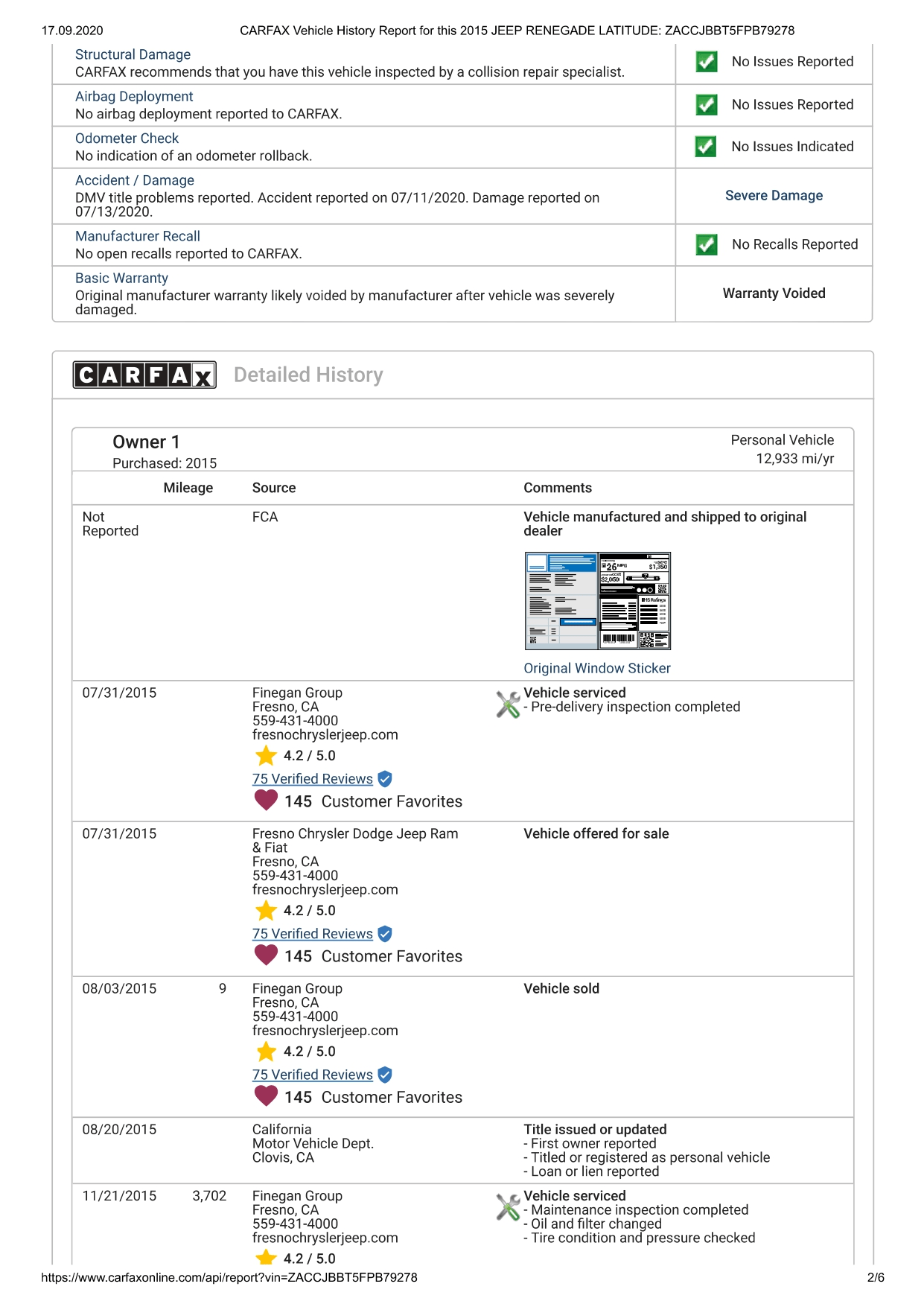Click the 08/20/2015 date cell
Viewport: 924px width, 1307px height.
tap(120, 1129)
